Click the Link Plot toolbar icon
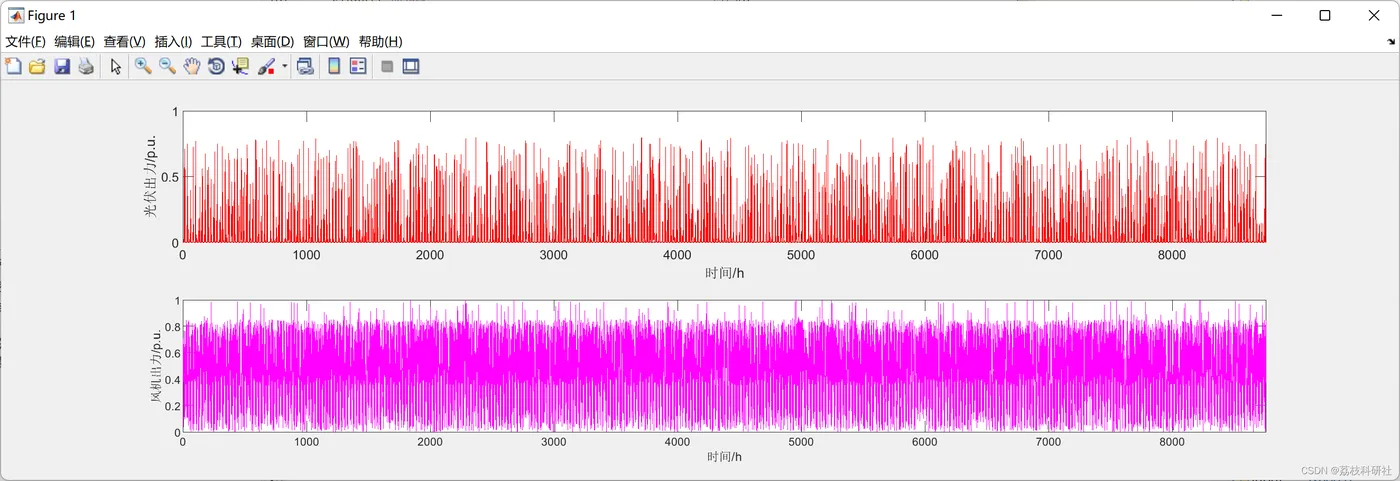The image size is (1400, 481). coord(305,67)
